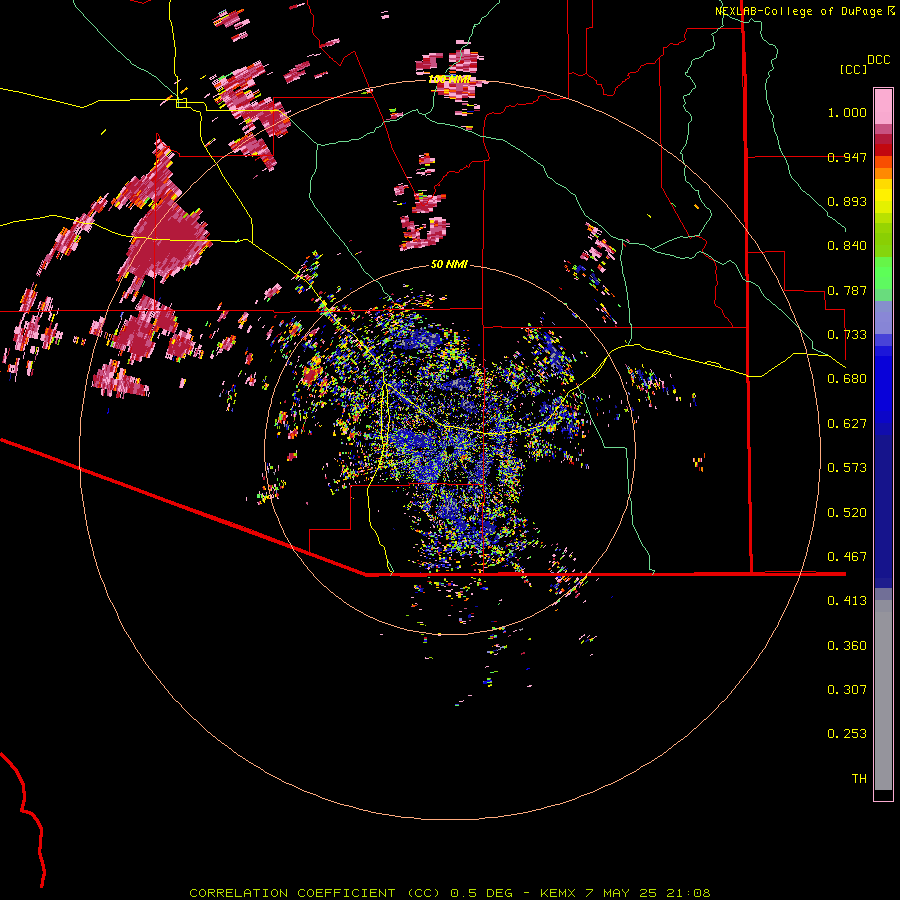Select the 0.893 color scale value
The height and width of the screenshot is (900, 900).
[x=847, y=201]
